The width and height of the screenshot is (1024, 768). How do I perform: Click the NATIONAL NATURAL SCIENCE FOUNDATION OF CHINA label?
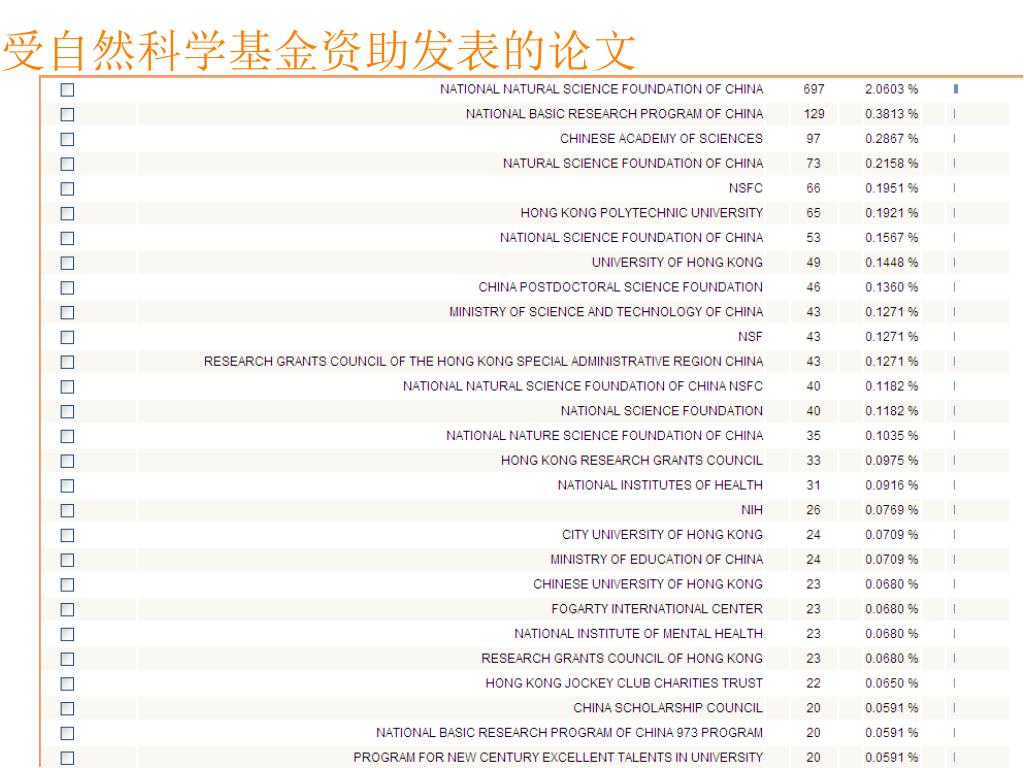pos(601,89)
